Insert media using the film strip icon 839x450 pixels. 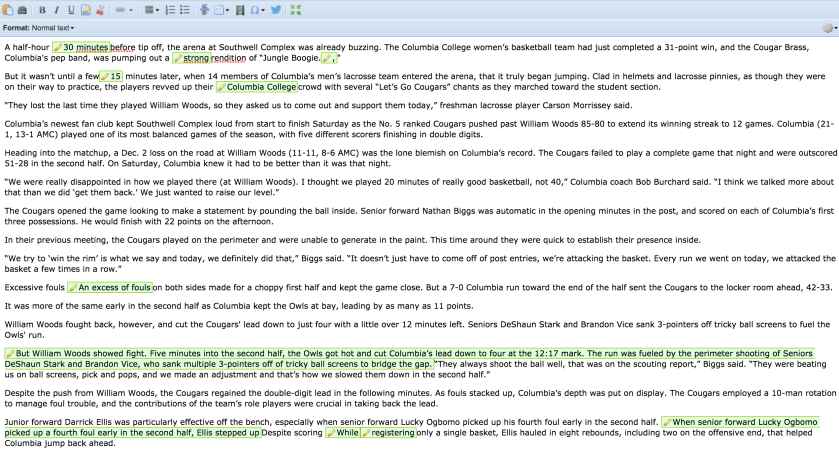click(240, 10)
